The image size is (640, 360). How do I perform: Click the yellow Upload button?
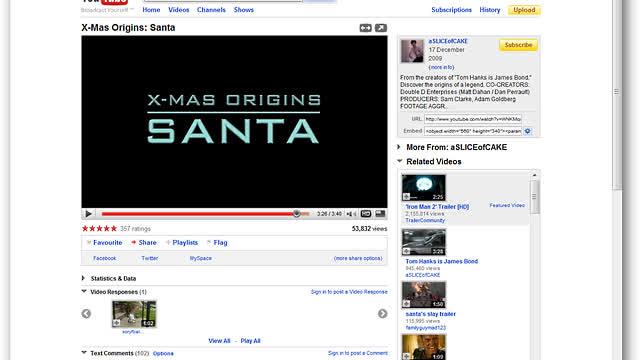coord(524,10)
